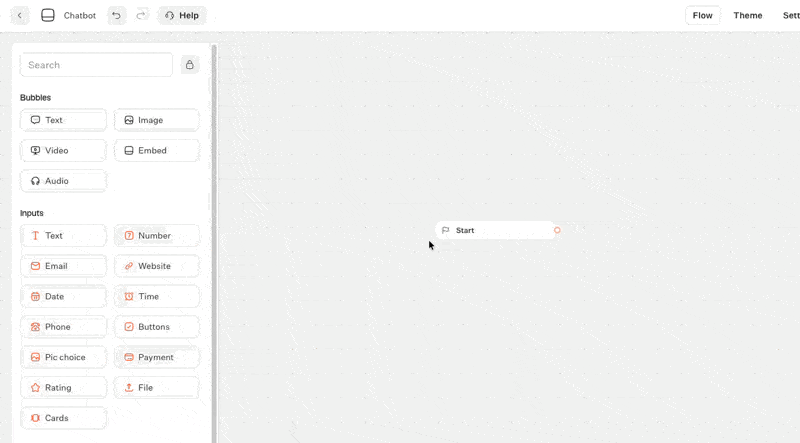Select the Embed bubble block
800x443 pixels.
[x=157, y=151]
